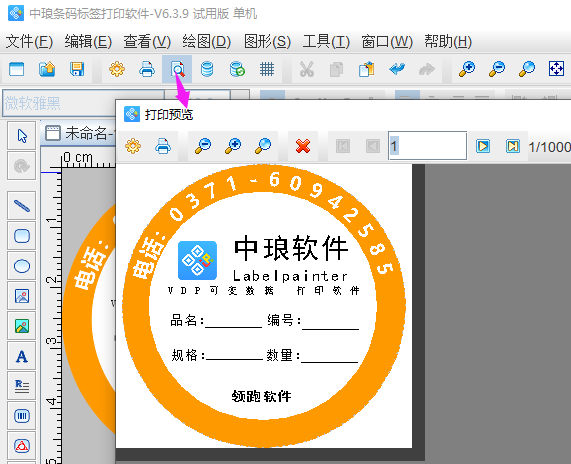571x464 pixels.
Task: Open the 查看(V) menu
Action: click(x=147, y=42)
